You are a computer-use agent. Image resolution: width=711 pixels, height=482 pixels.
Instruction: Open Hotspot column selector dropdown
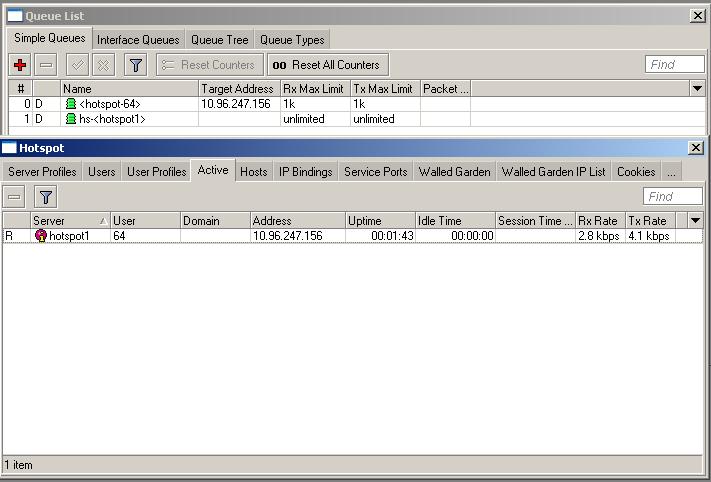point(695,221)
